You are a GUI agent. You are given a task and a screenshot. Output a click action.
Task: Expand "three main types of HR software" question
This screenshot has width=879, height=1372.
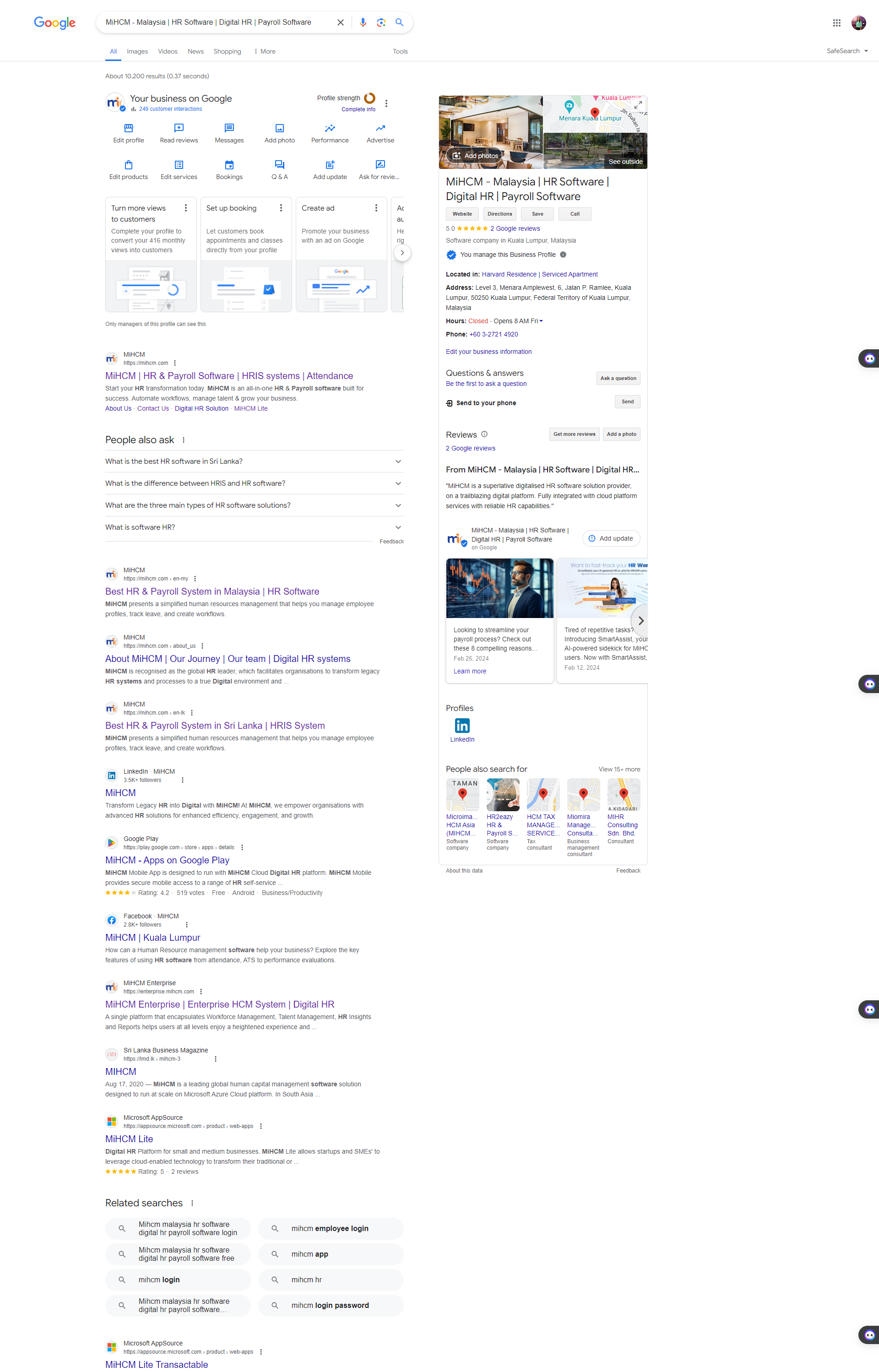254,505
